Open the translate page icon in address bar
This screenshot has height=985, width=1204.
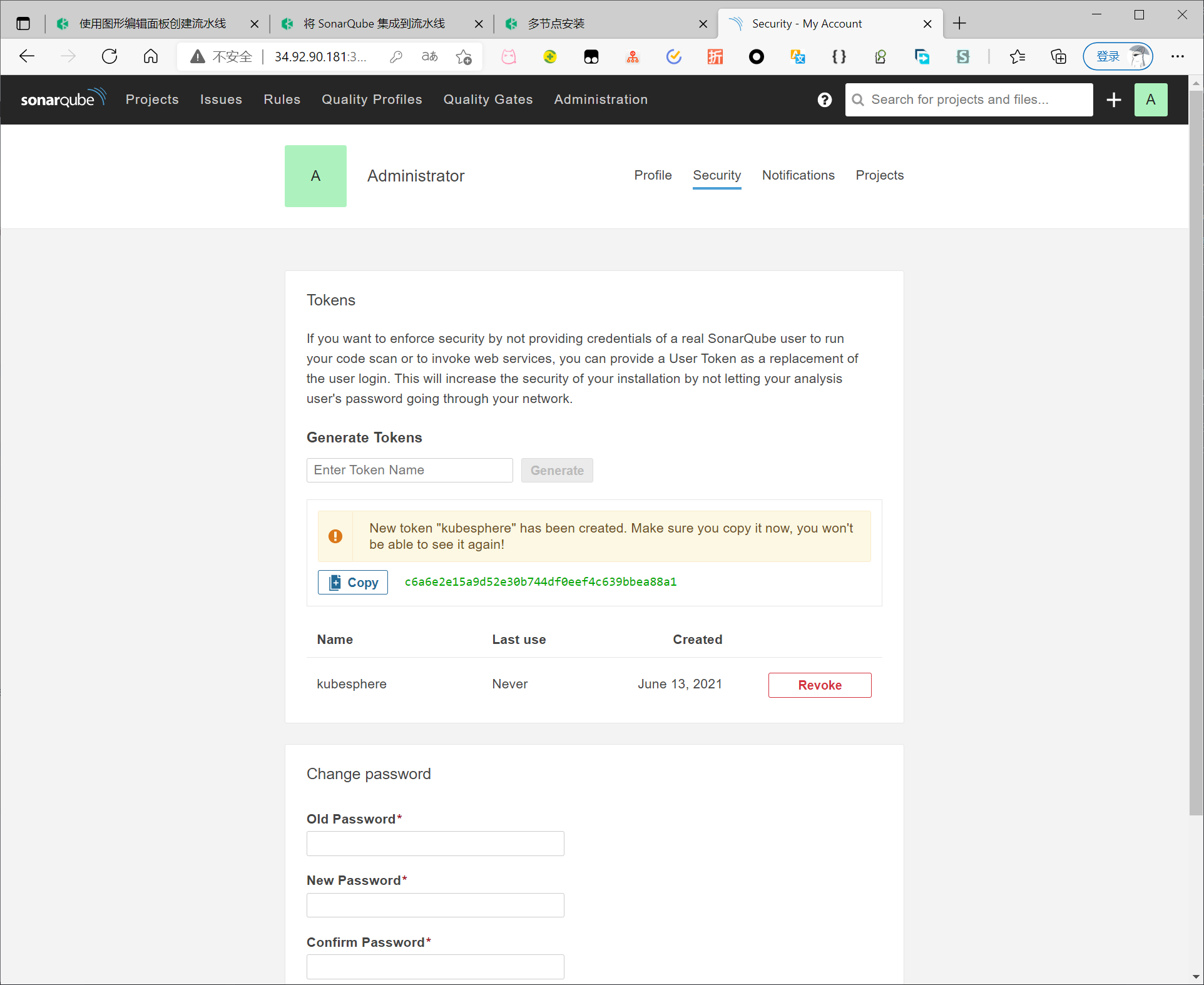pos(430,56)
